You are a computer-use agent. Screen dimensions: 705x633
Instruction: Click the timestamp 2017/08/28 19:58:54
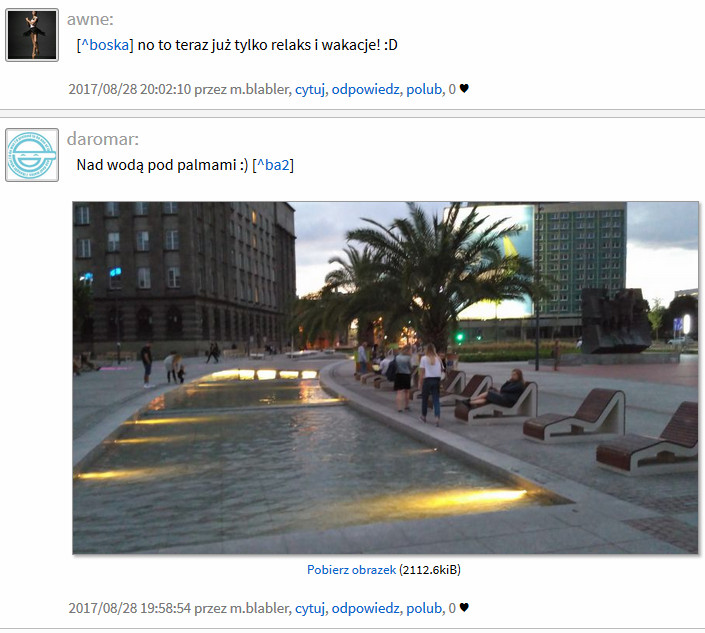[129, 608]
